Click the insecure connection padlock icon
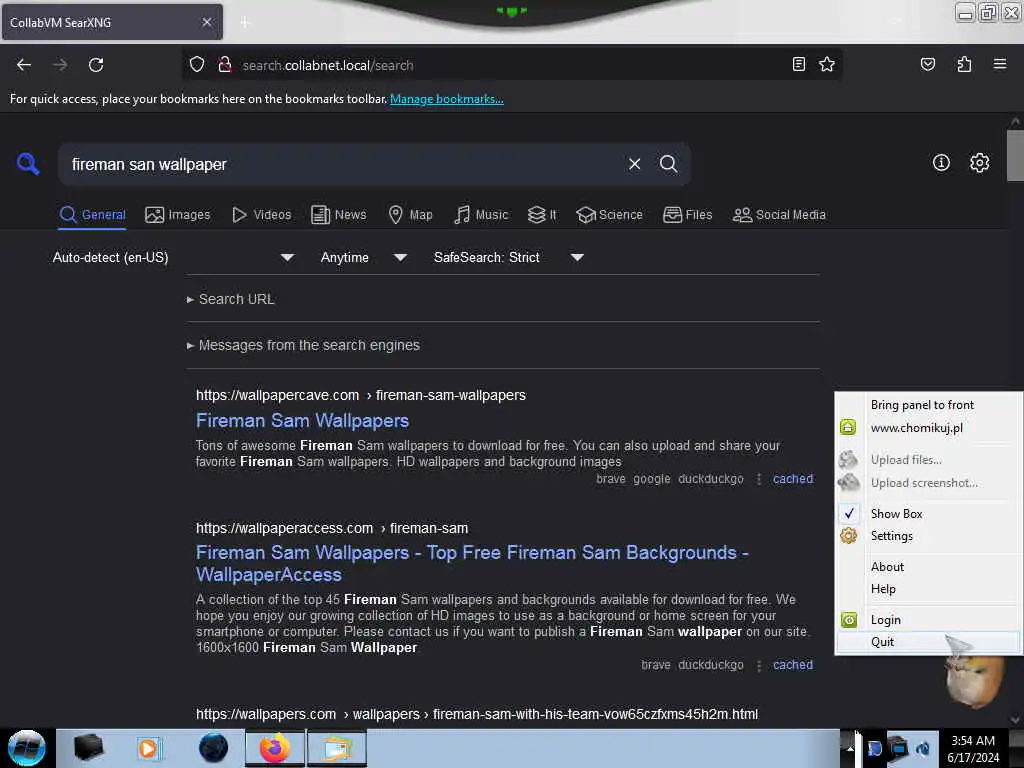The height and width of the screenshot is (768, 1024). 225,65
